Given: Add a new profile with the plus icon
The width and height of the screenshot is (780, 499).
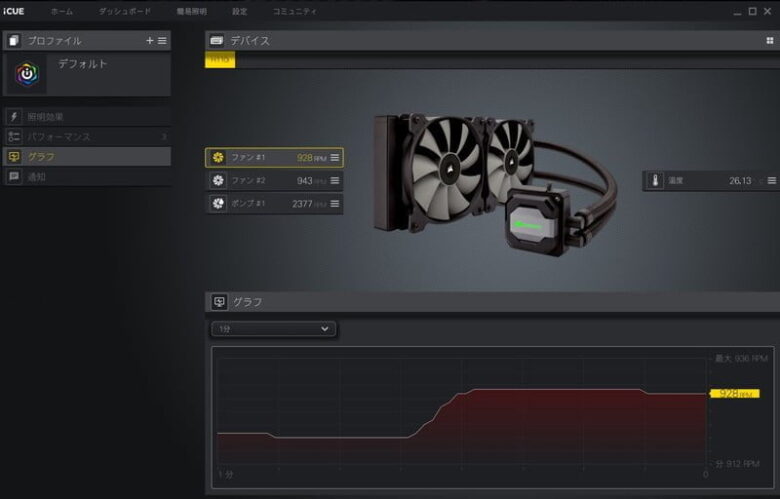Looking at the screenshot, I should pos(150,40).
